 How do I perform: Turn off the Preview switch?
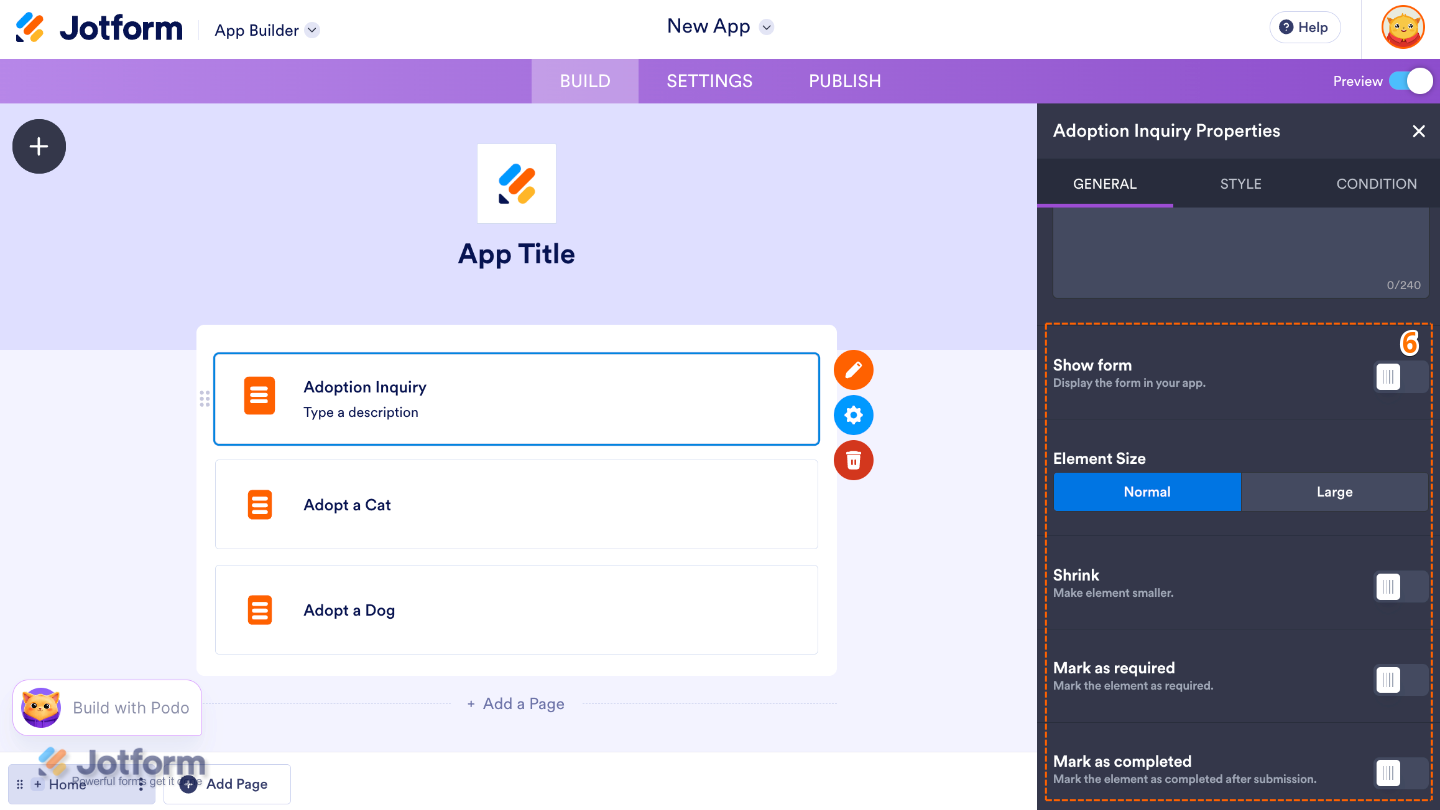[1411, 81]
